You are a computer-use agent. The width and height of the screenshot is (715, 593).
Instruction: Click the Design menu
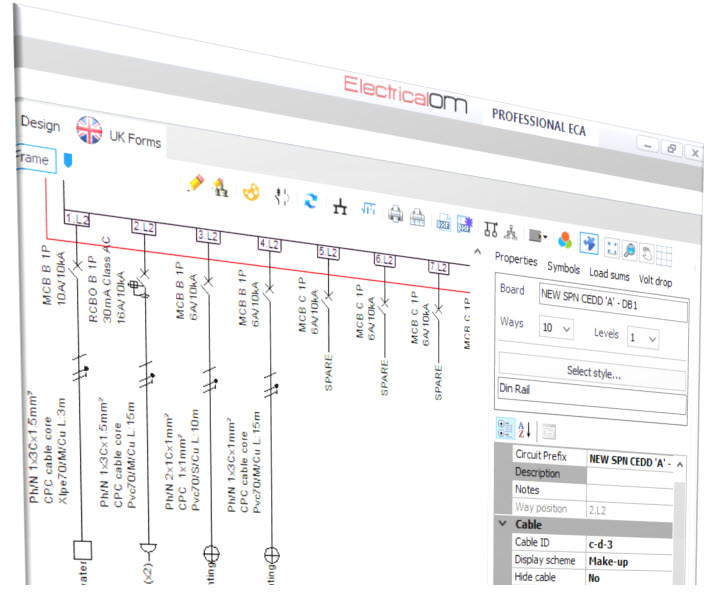coord(40,123)
